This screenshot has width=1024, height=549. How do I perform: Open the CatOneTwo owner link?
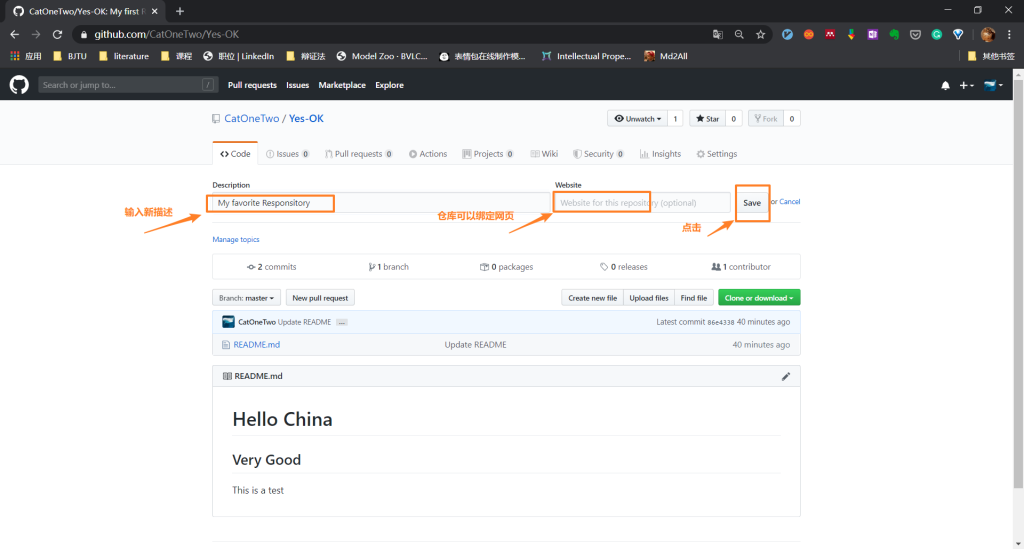251,119
